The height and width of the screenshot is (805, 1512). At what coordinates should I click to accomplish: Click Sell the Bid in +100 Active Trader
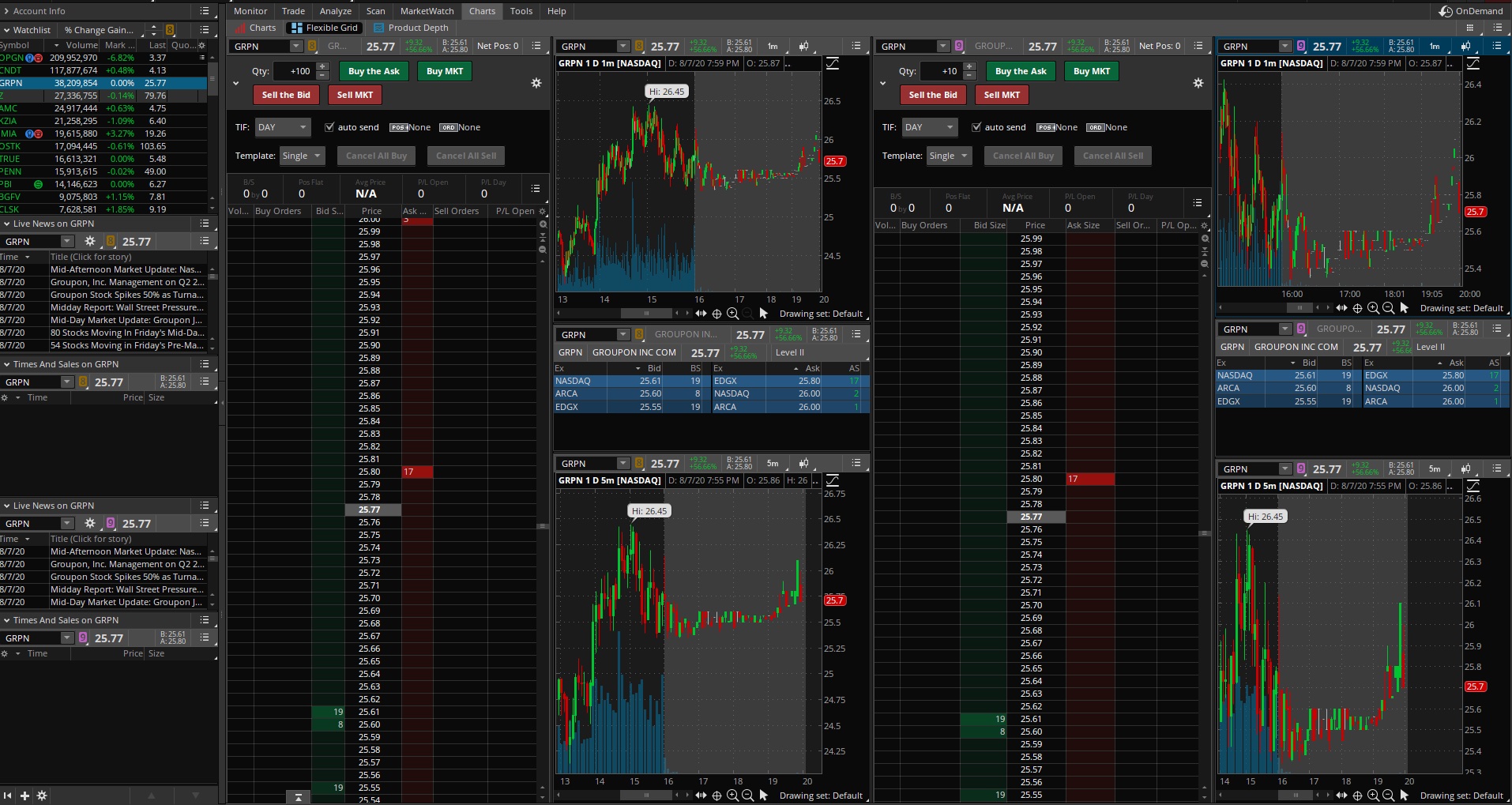click(286, 95)
